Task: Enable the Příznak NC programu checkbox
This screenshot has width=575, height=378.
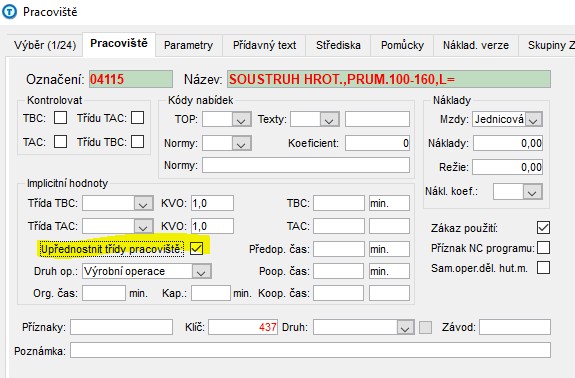Action: pos(543,248)
